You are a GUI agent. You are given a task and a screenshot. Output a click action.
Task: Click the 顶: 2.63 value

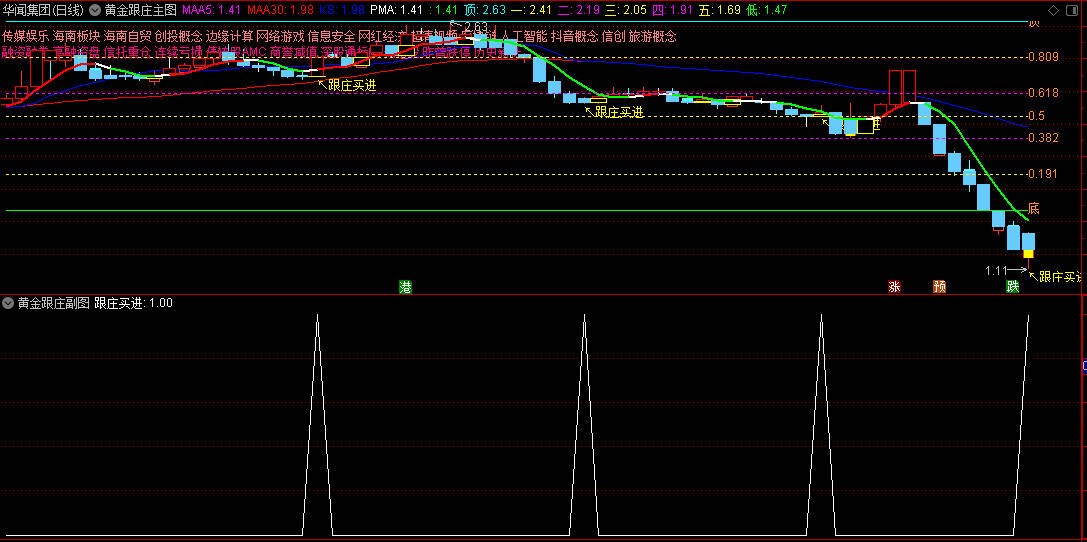point(486,10)
